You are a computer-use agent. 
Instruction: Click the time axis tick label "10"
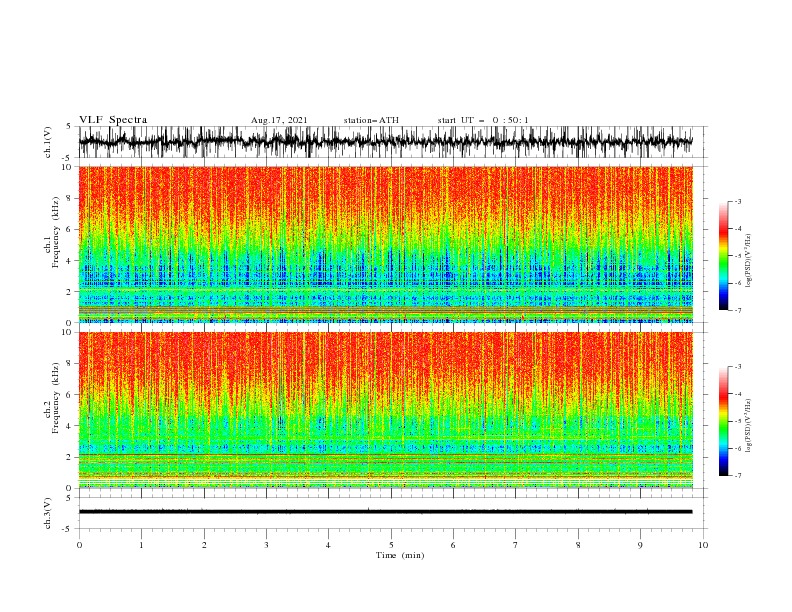pos(703,545)
